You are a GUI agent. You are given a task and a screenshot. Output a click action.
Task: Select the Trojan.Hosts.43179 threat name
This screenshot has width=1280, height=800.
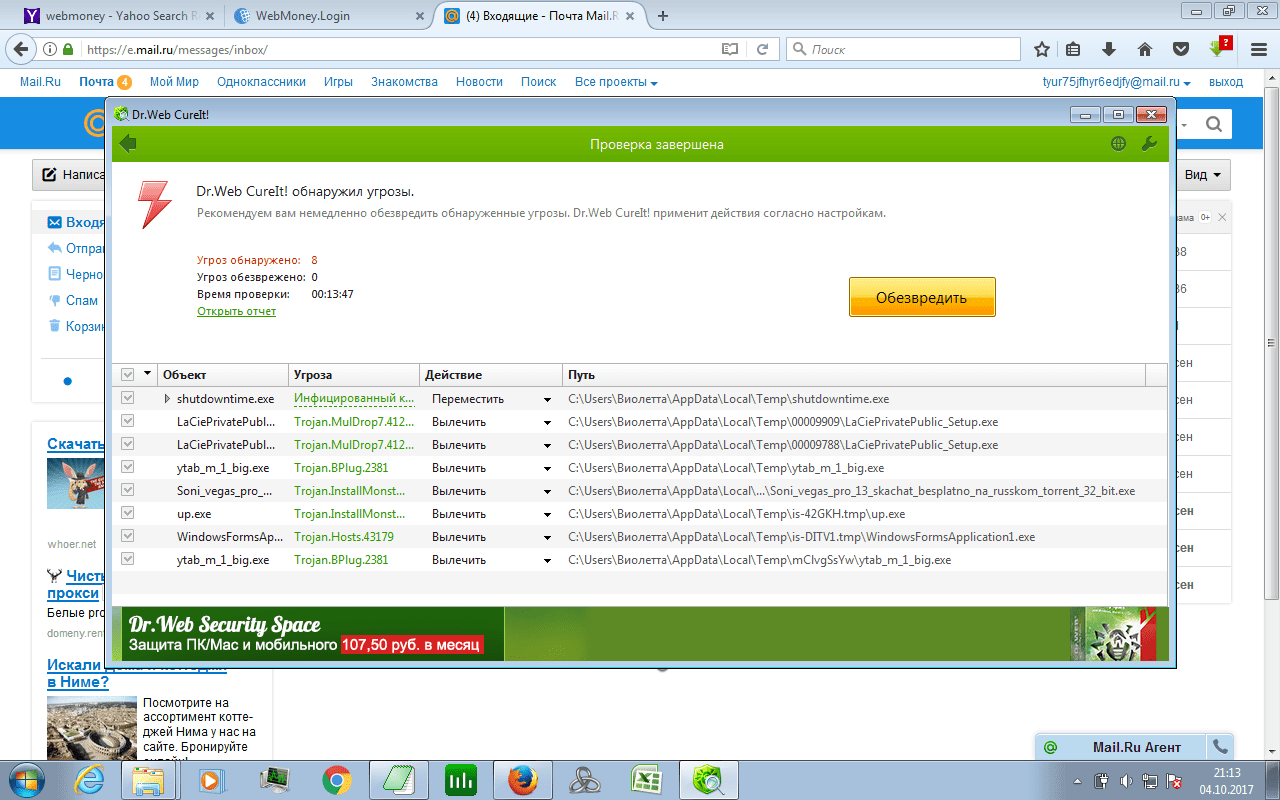pyautogui.click(x=344, y=537)
